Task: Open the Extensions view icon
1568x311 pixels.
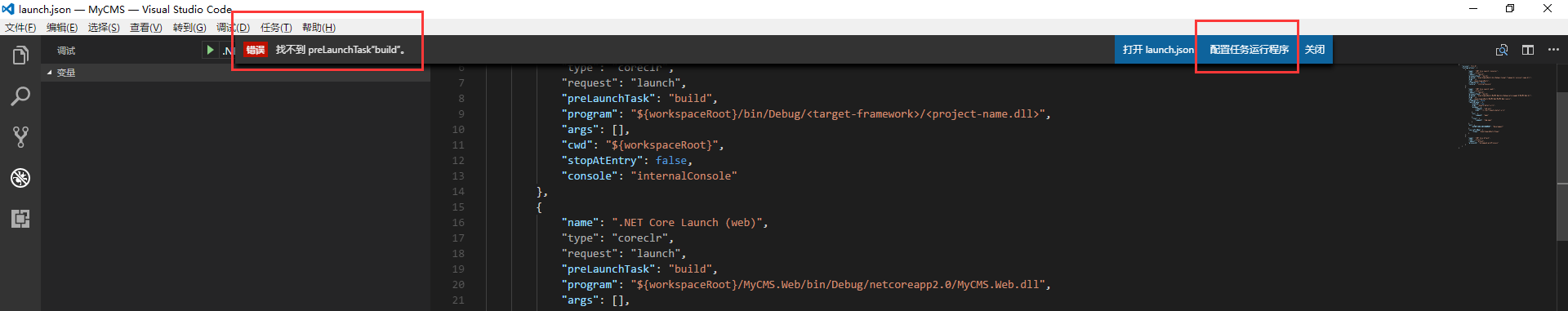Action: (x=20, y=219)
